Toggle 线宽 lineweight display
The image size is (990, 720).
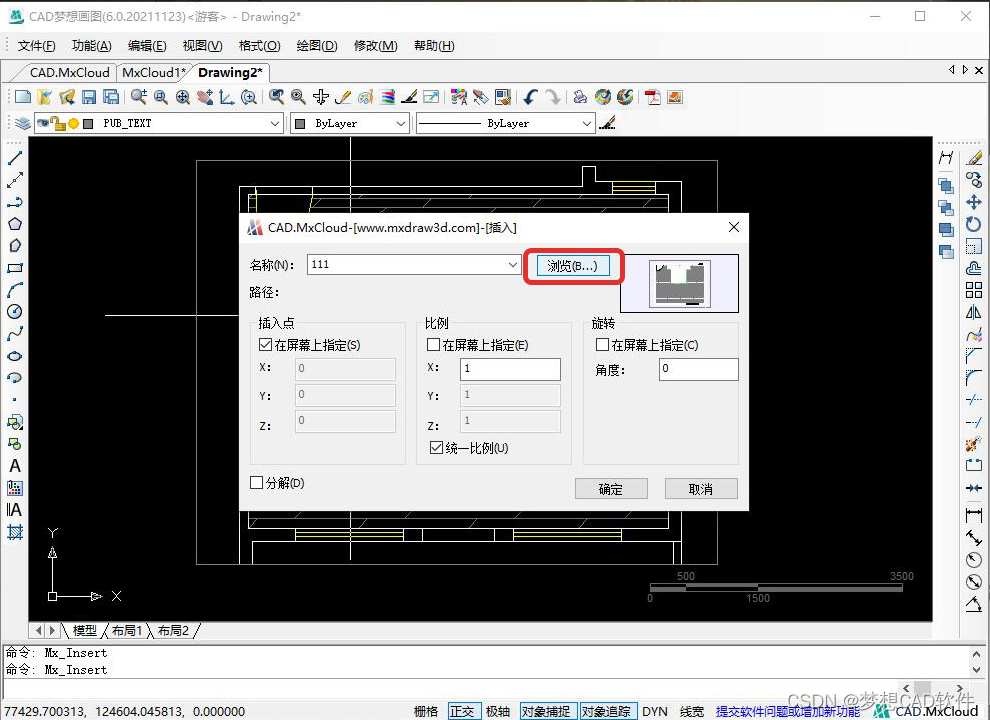(x=692, y=711)
